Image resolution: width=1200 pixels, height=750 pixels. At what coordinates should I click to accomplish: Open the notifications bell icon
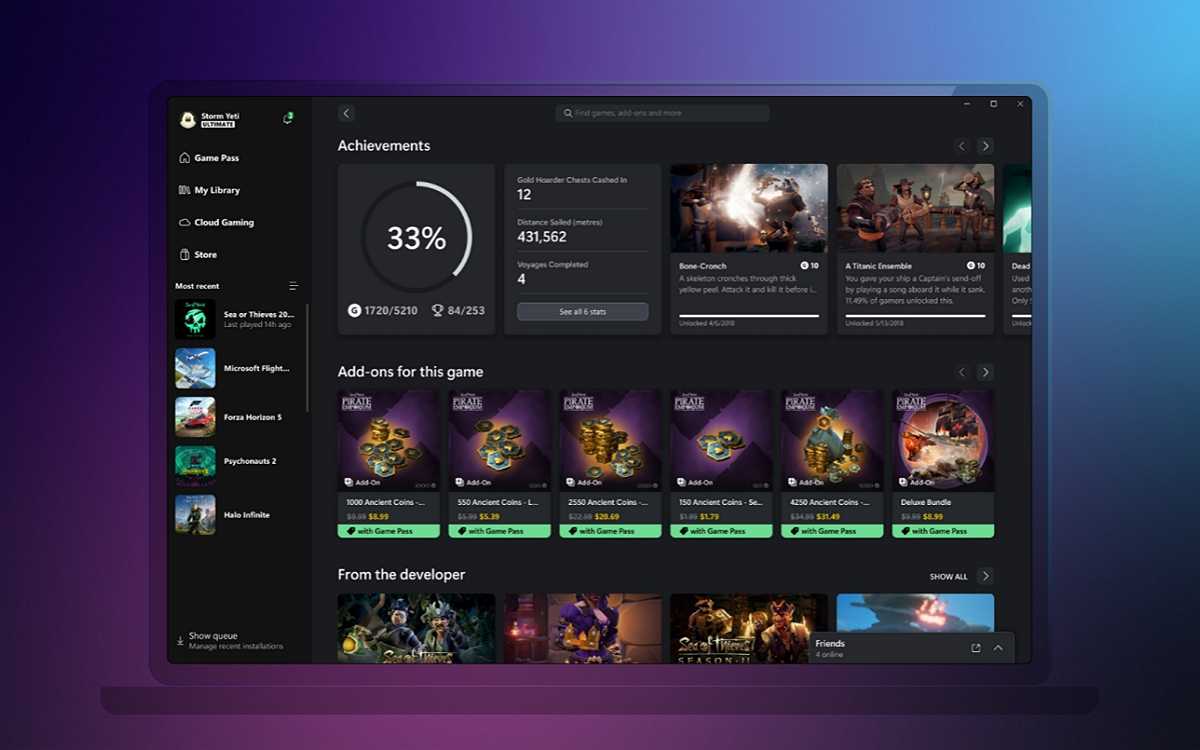(288, 118)
